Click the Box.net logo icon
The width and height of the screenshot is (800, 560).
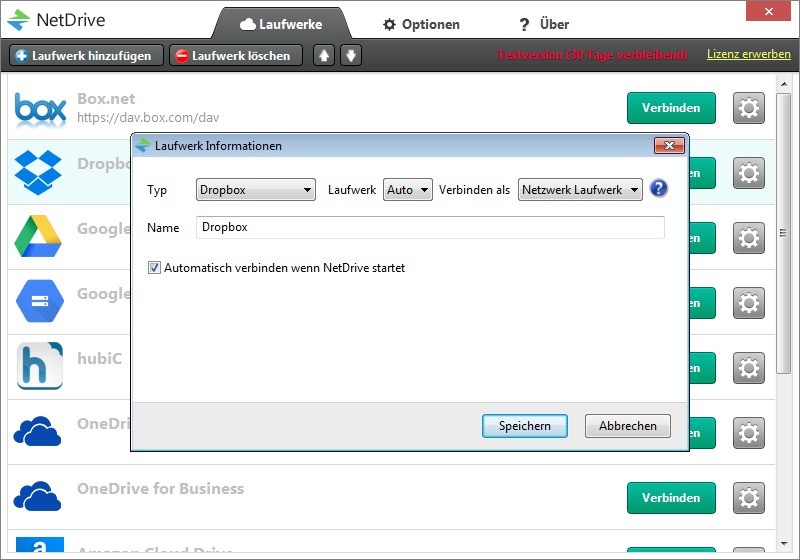tap(40, 108)
